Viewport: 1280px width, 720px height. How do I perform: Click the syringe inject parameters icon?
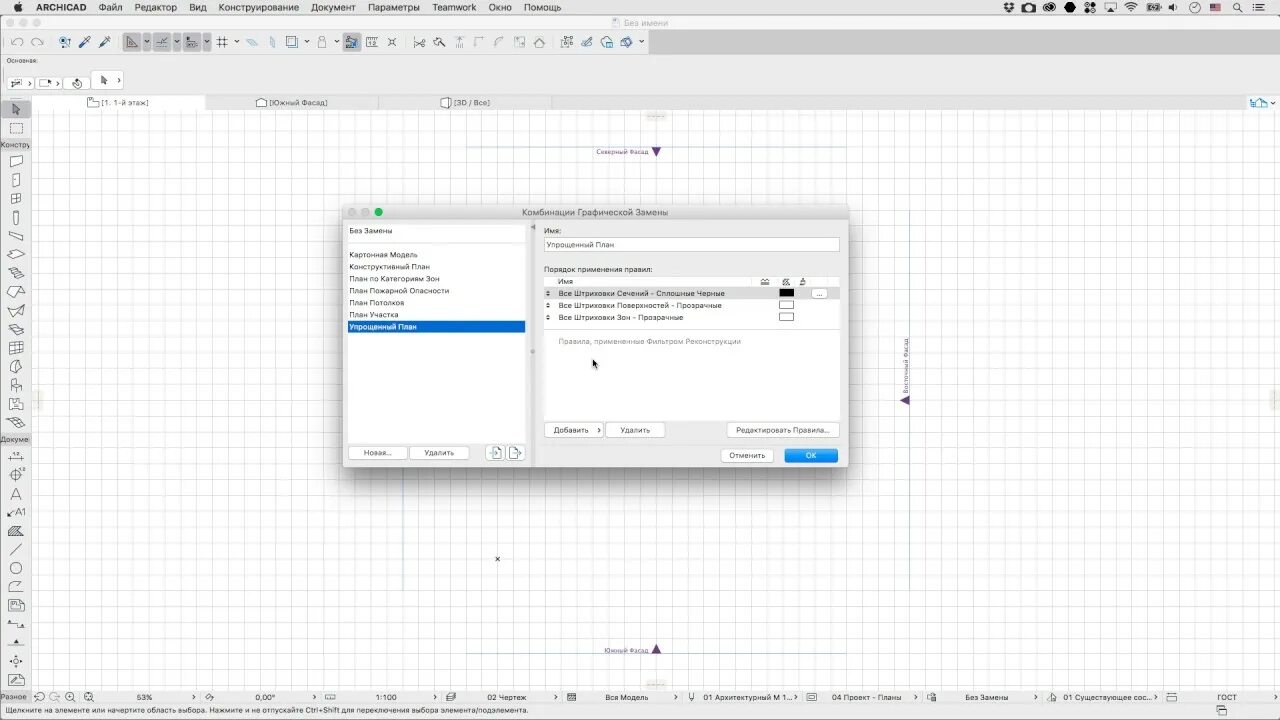click(x=104, y=42)
